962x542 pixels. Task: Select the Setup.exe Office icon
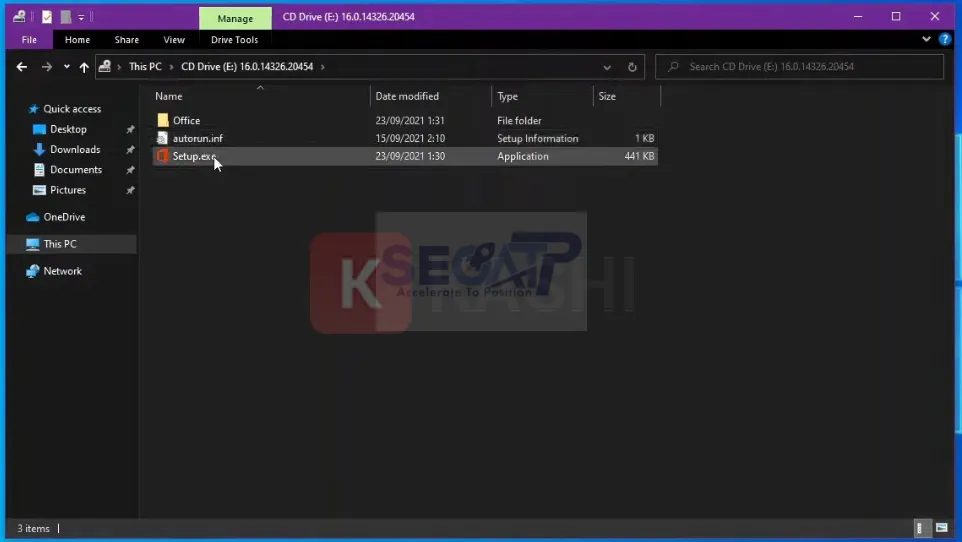click(162, 156)
